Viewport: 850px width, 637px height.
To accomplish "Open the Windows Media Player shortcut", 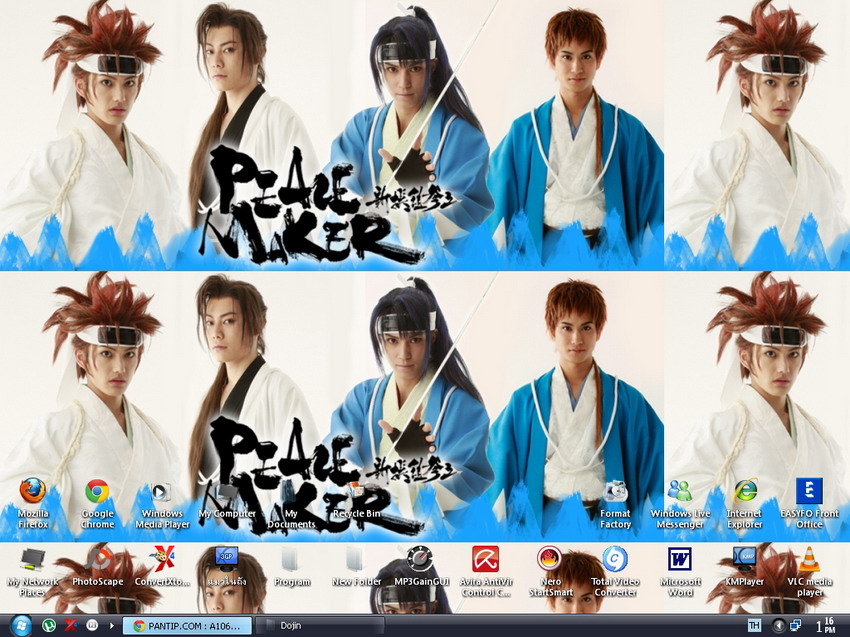I will (162, 505).
